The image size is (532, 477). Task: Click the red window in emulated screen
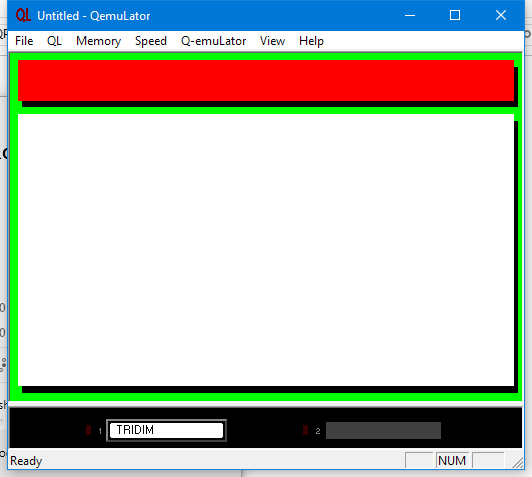[x=266, y=80]
